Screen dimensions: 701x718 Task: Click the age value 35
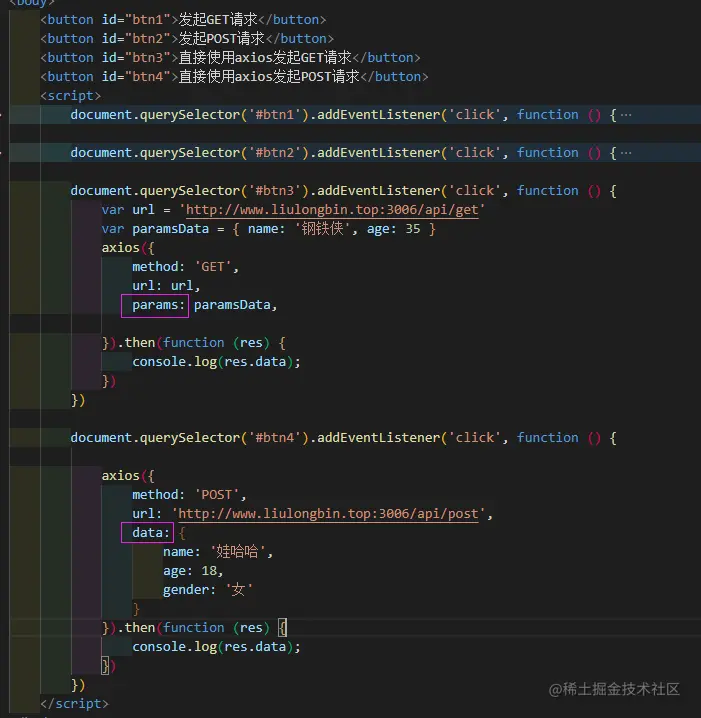[413, 229]
